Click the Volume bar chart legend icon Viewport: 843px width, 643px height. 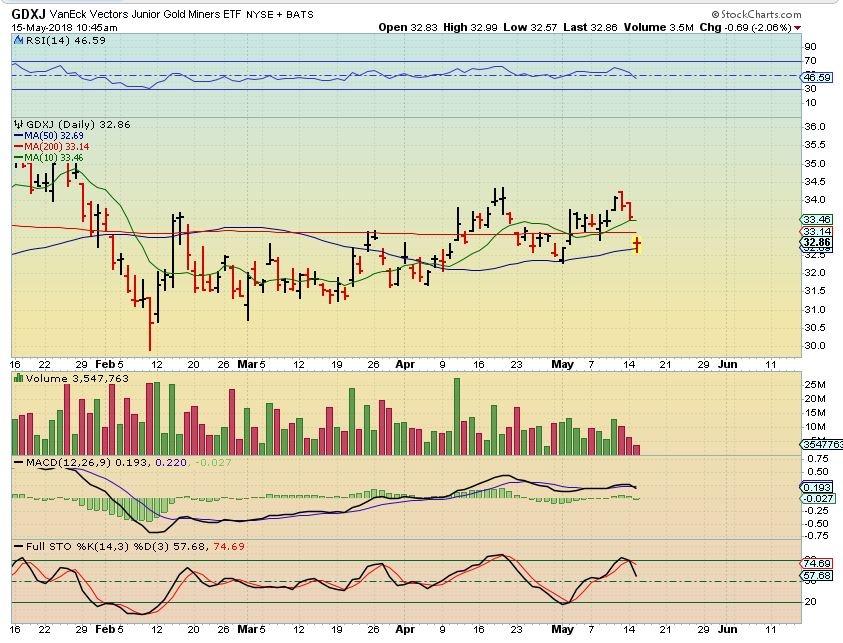(x=17, y=379)
